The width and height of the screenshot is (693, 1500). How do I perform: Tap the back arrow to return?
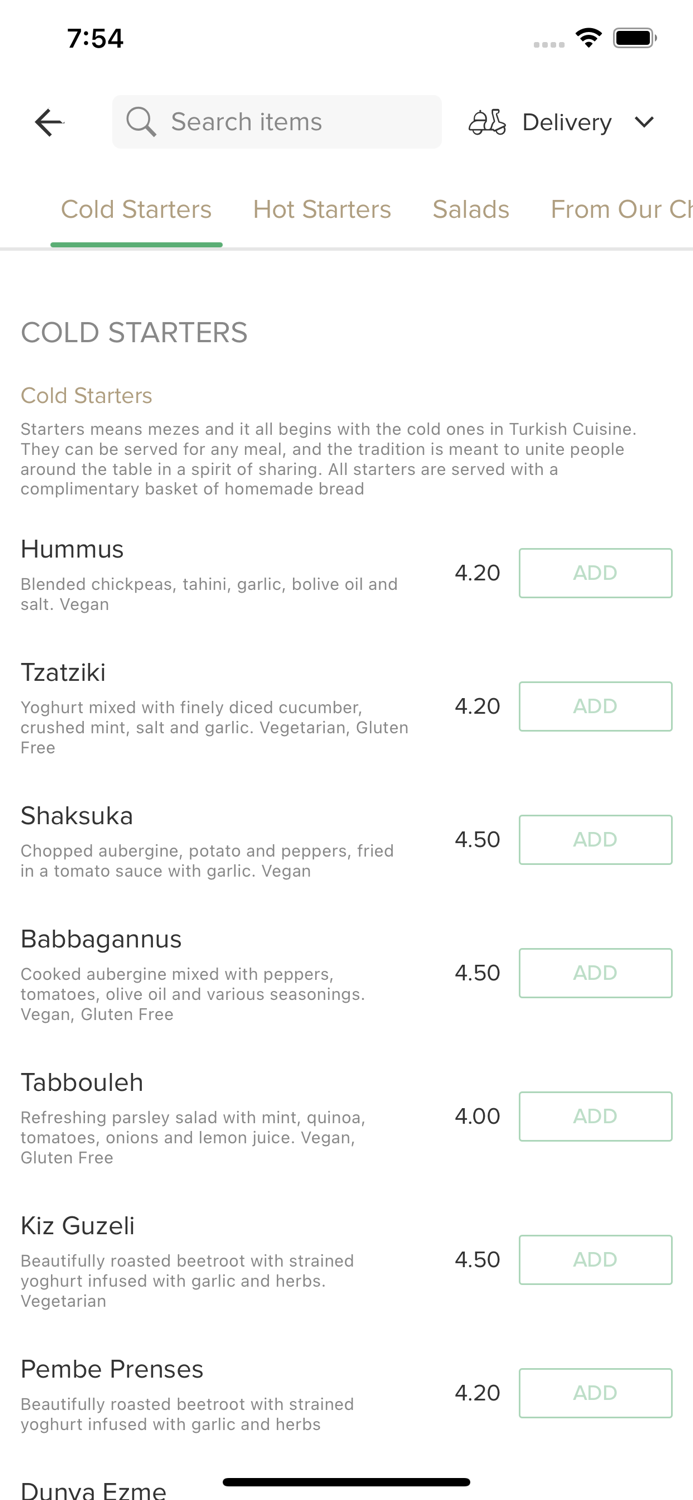48,122
